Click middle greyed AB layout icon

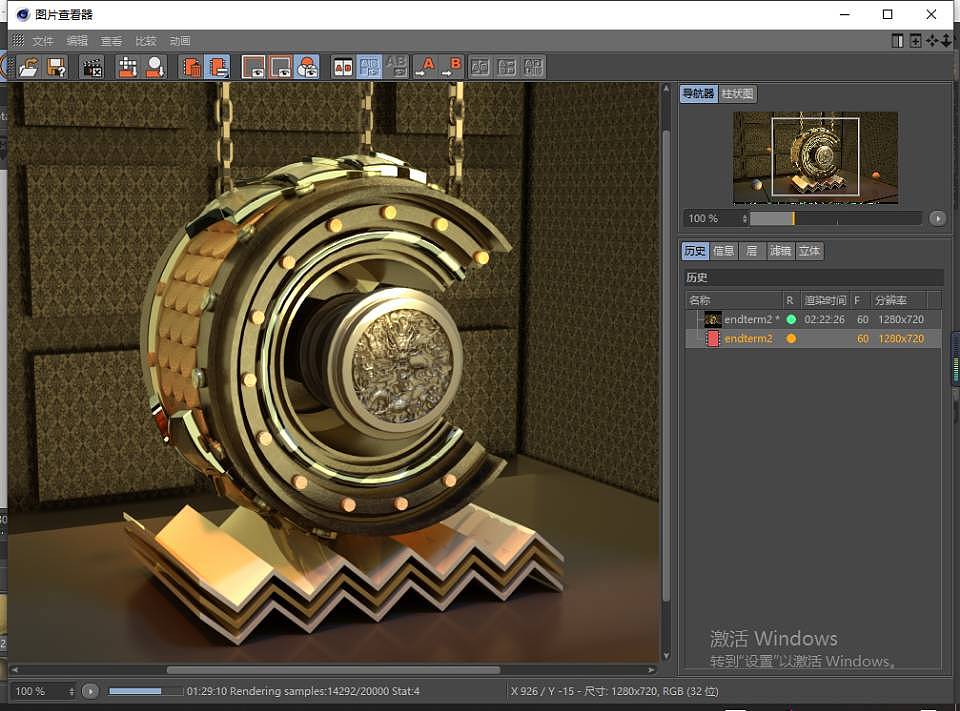(x=506, y=67)
